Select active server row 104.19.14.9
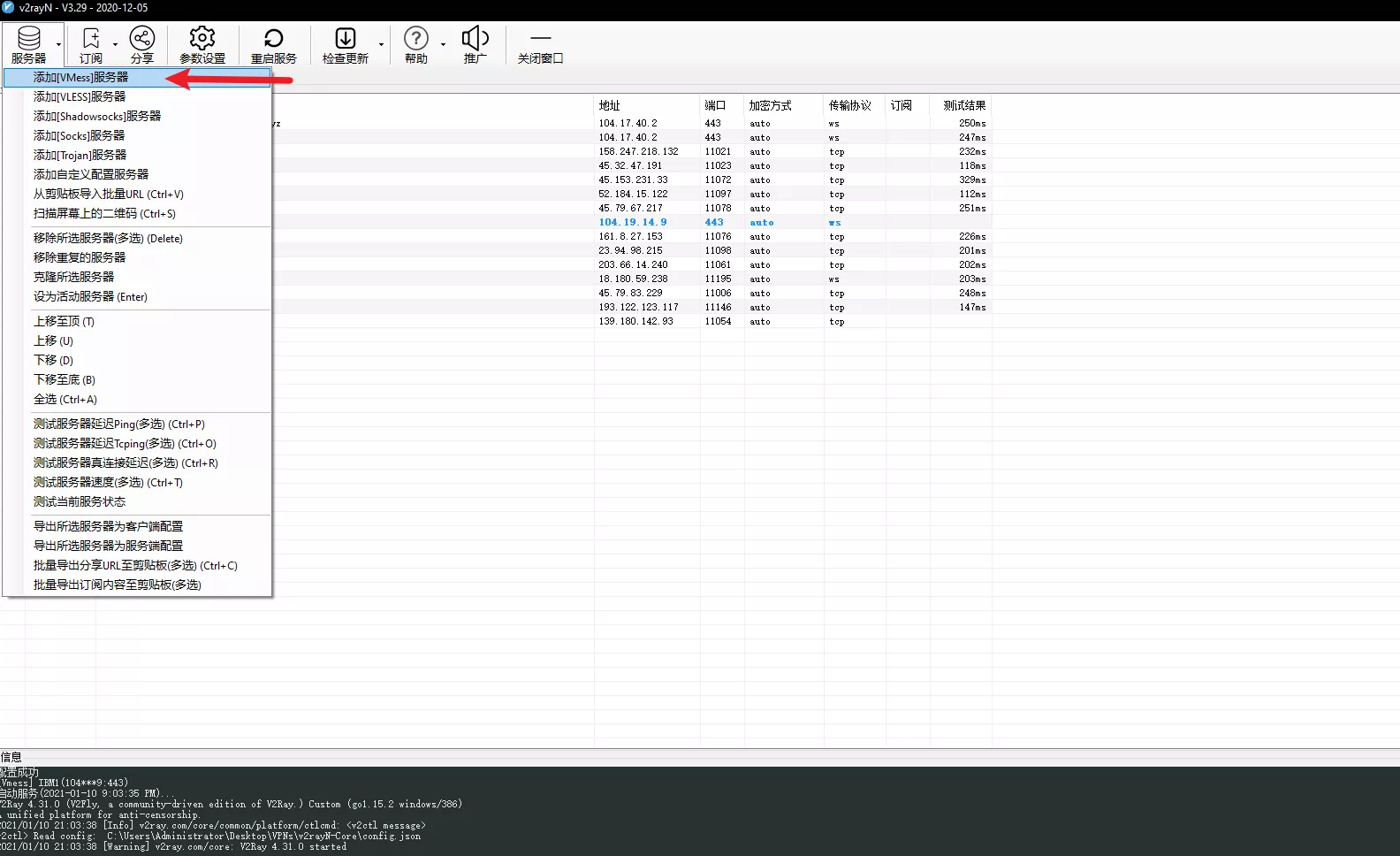Viewport: 1400px width, 856px height. 632,223
